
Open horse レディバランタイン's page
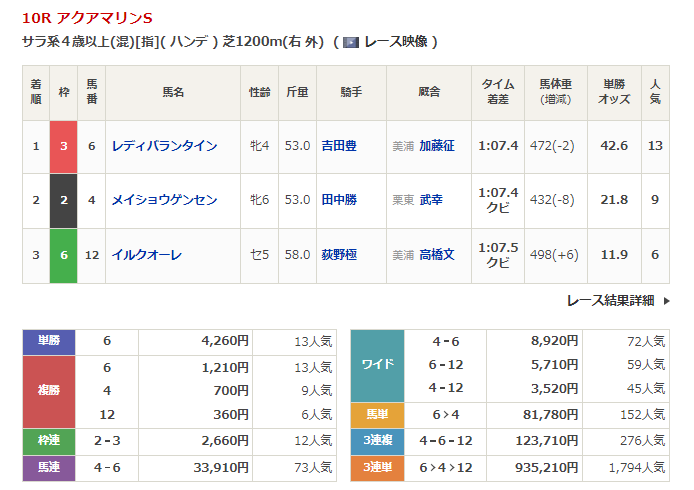point(164,146)
